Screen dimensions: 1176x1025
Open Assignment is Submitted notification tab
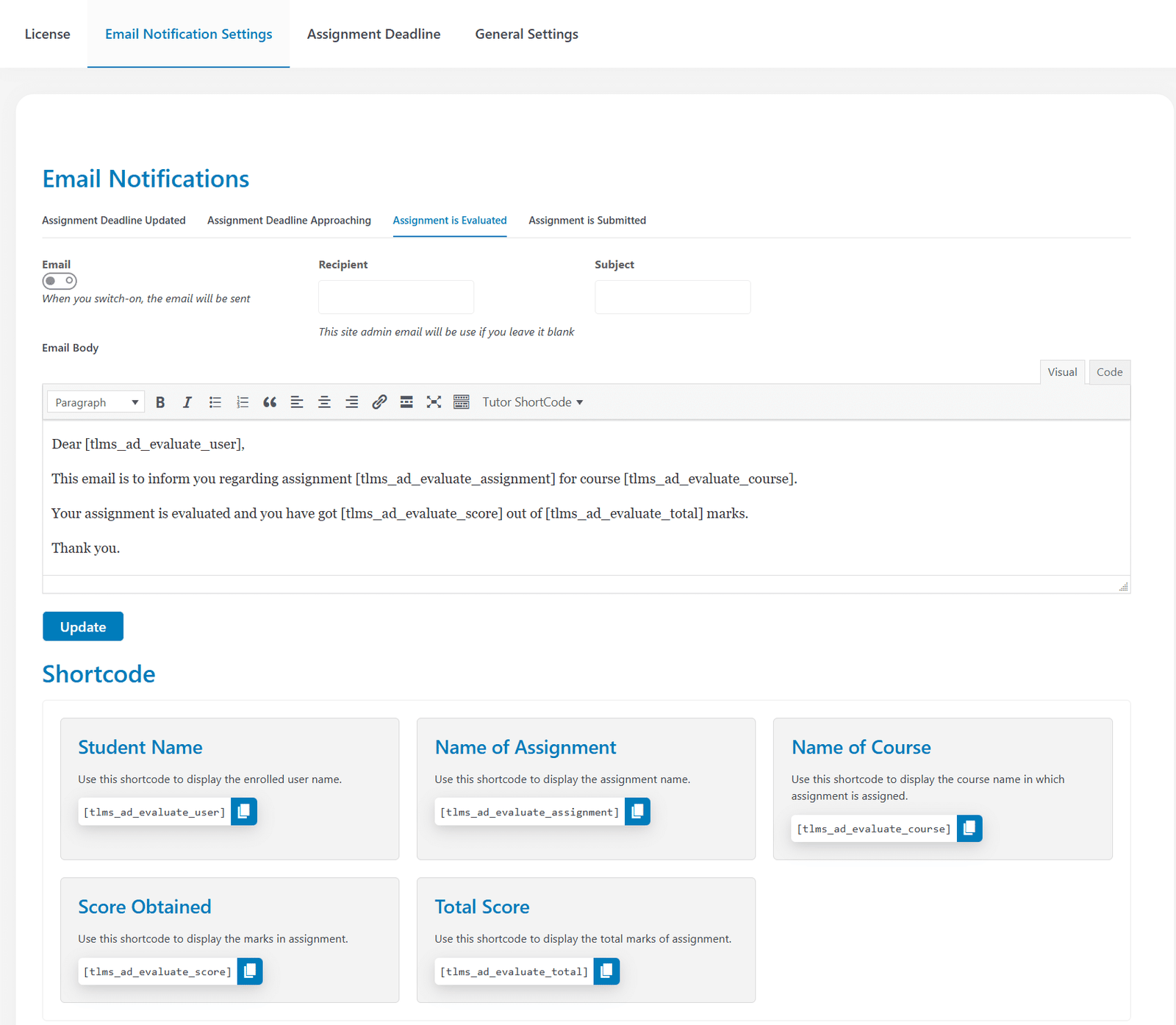(x=587, y=221)
